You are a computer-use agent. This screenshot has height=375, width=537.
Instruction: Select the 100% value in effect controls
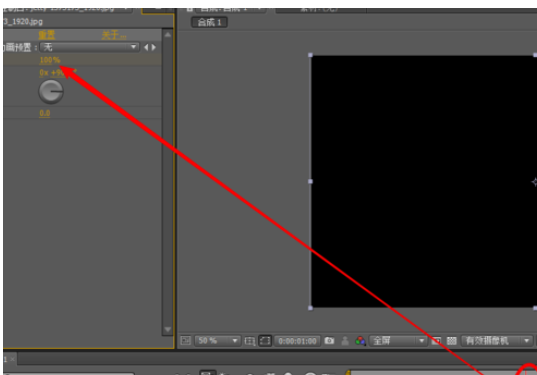tap(50, 61)
